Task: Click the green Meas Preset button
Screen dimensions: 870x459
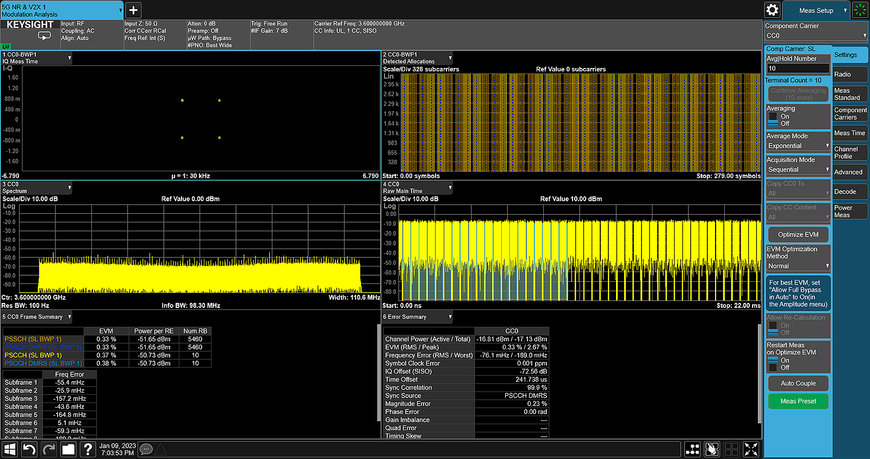Action: point(798,401)
